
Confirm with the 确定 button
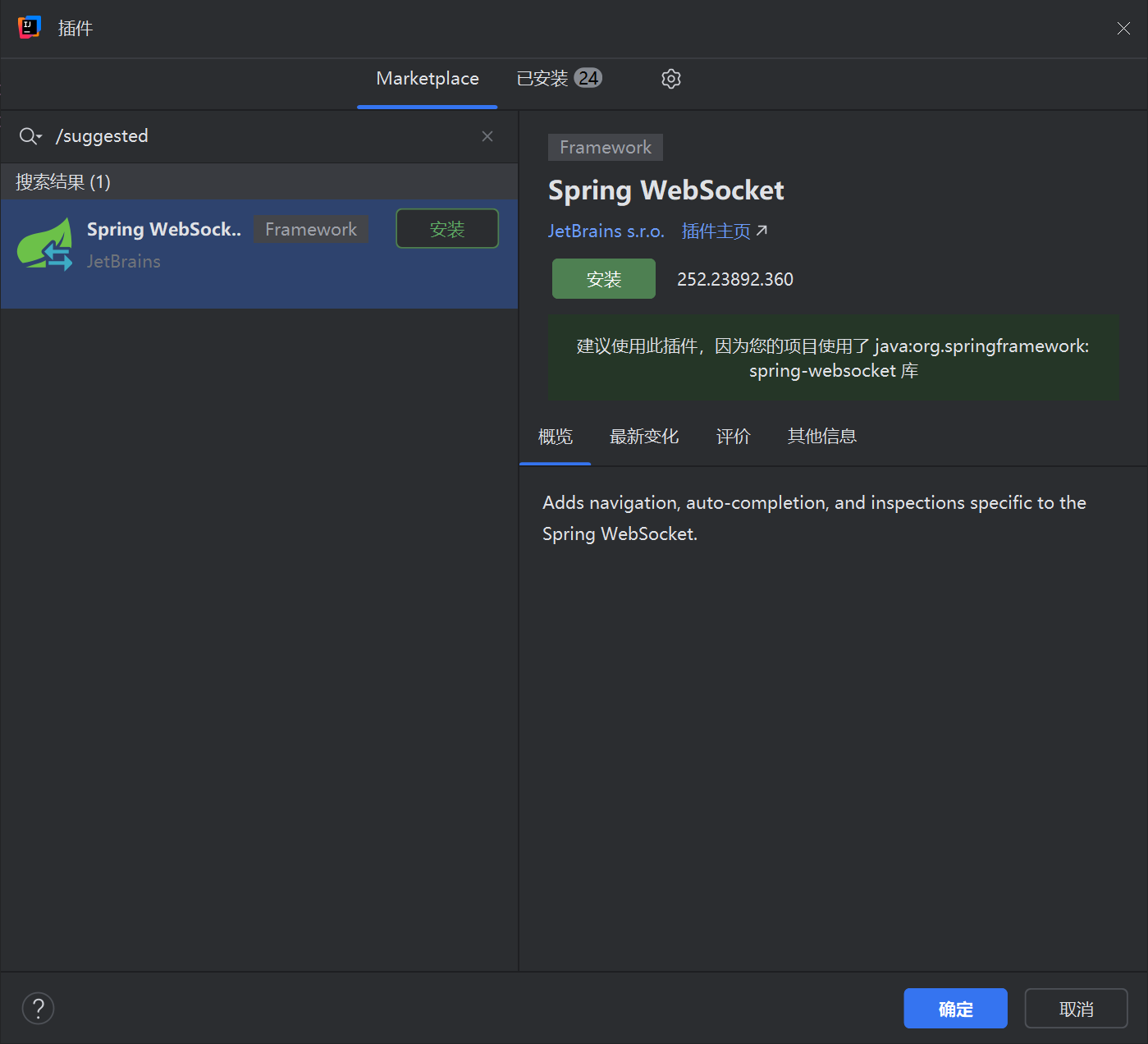pyautogui.click(x=956, y=1009)
